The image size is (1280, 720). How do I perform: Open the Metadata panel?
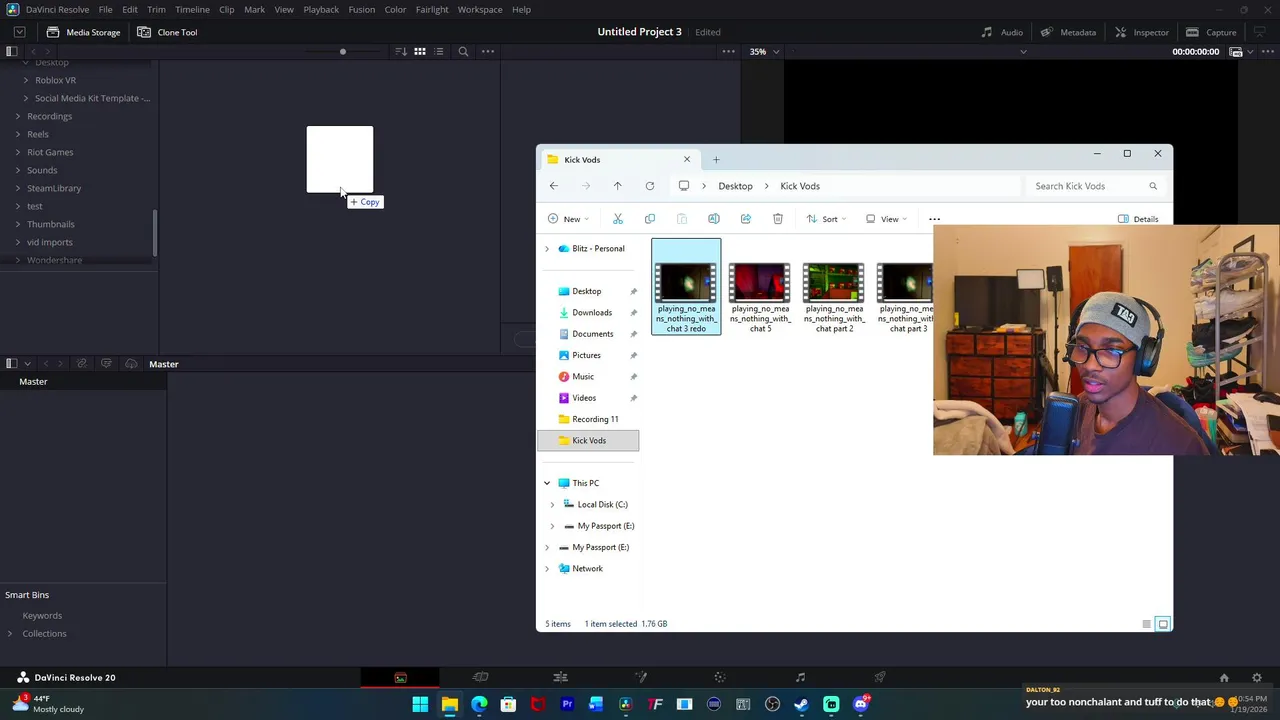click(1068, 32)
